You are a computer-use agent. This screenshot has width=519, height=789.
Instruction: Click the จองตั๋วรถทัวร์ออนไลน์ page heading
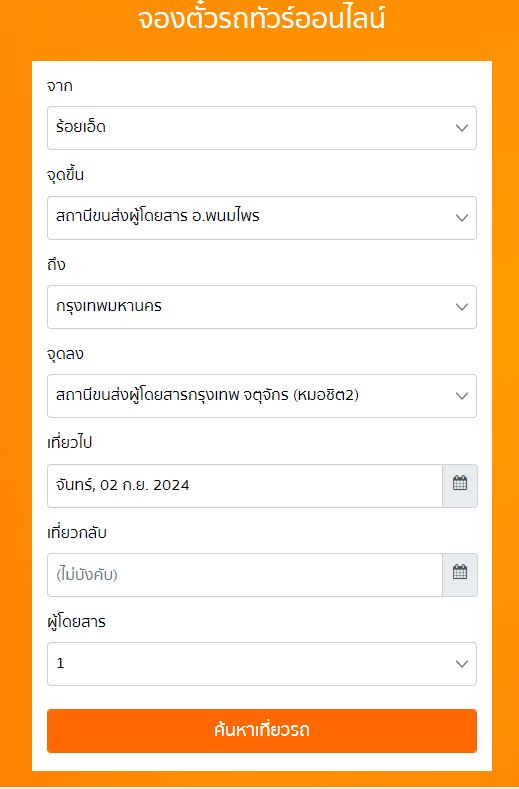click(x=262, y=18)
